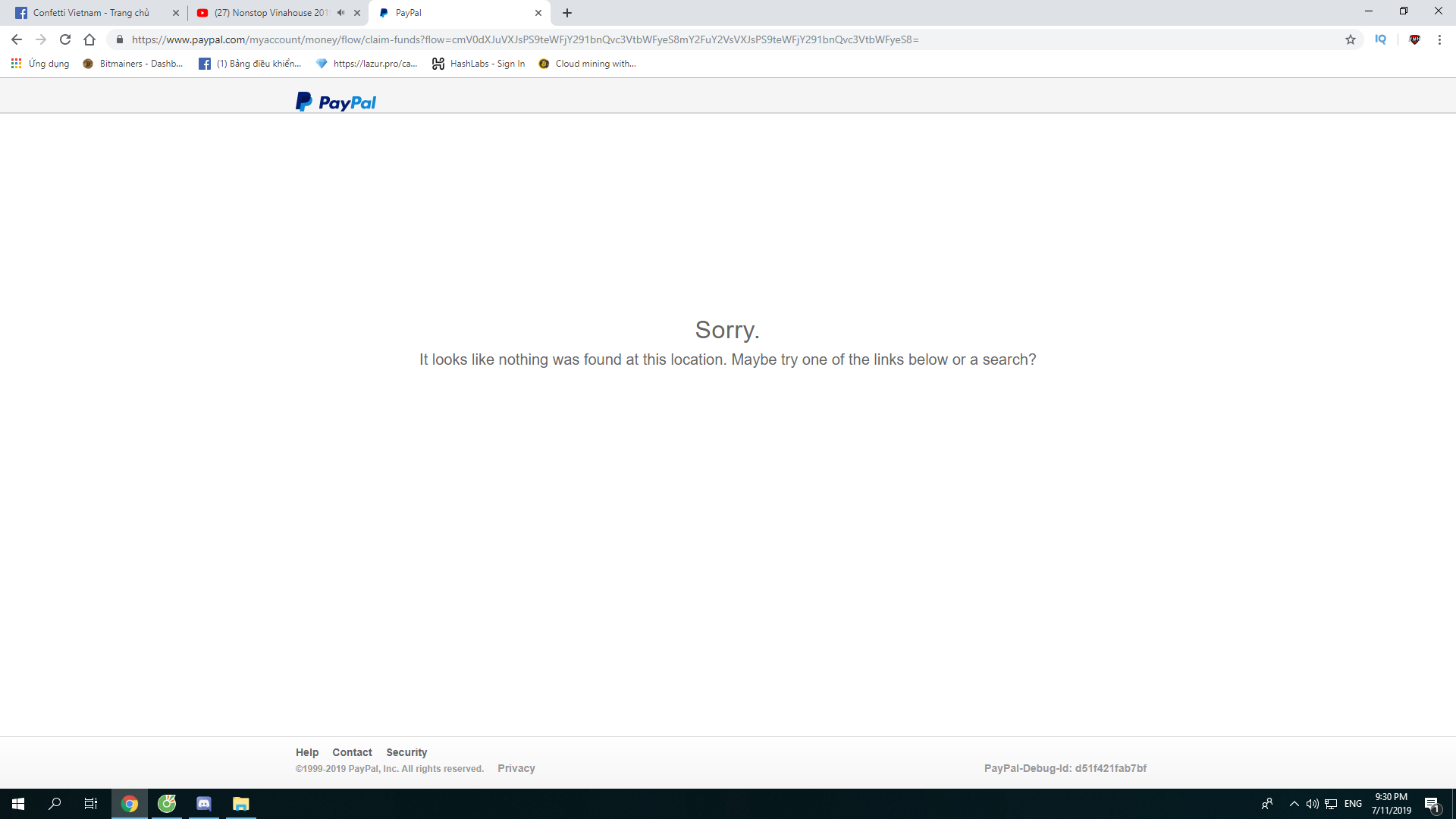Open the volume control in tray
This screenshot has width=1456, height=819.
pyautogui.click(x=1312, y=804)
